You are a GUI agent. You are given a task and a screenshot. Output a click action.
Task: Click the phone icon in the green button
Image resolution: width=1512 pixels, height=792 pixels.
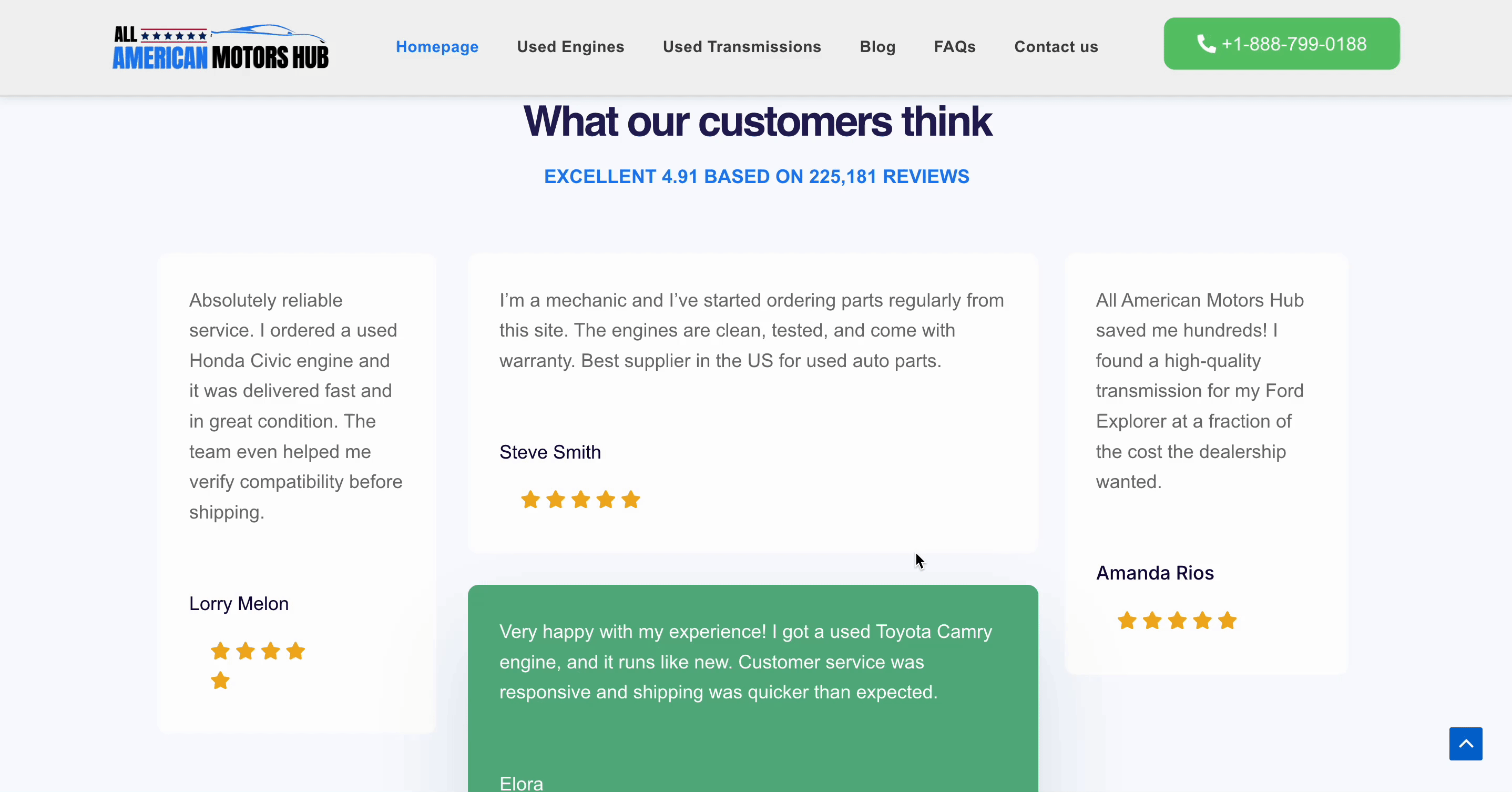coord(1206,44)
